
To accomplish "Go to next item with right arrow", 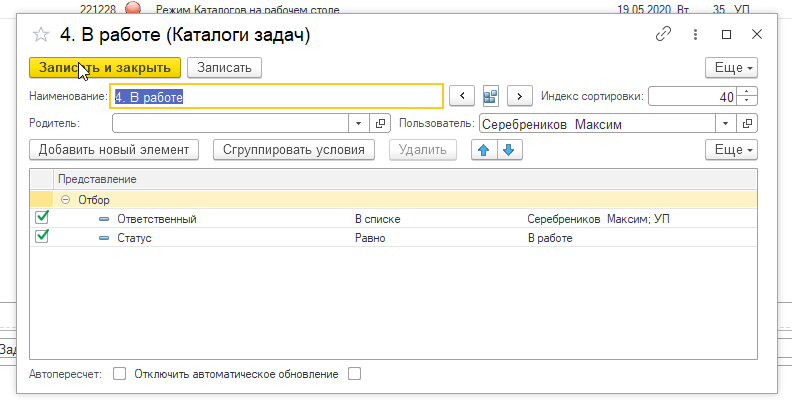I will click(518, 97).
